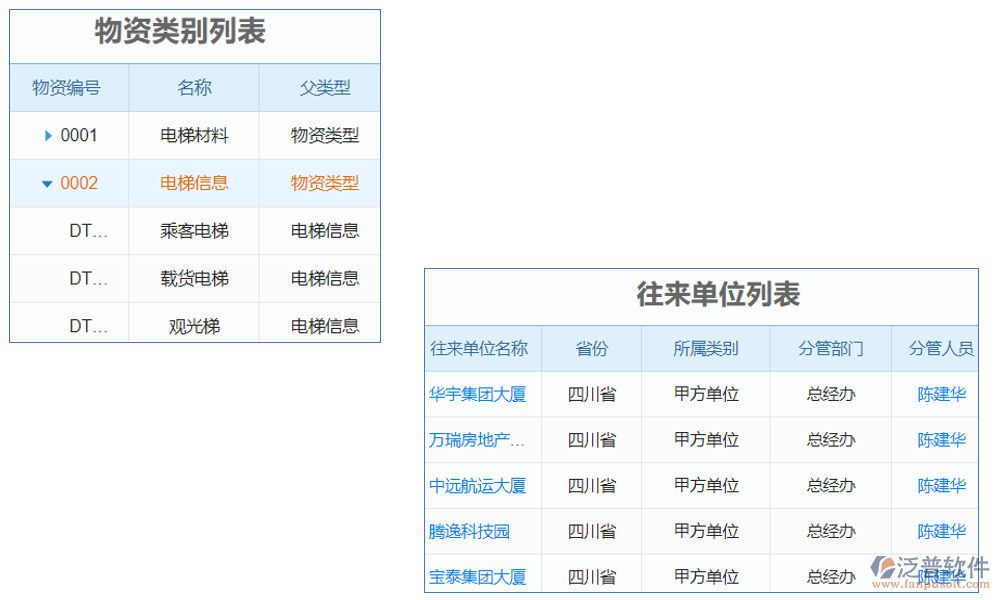Viewport: 1000px width, 600px height.
Task: Click the expand triangle beside 0001
Action: pyautogui.click(x=47, y=135)
